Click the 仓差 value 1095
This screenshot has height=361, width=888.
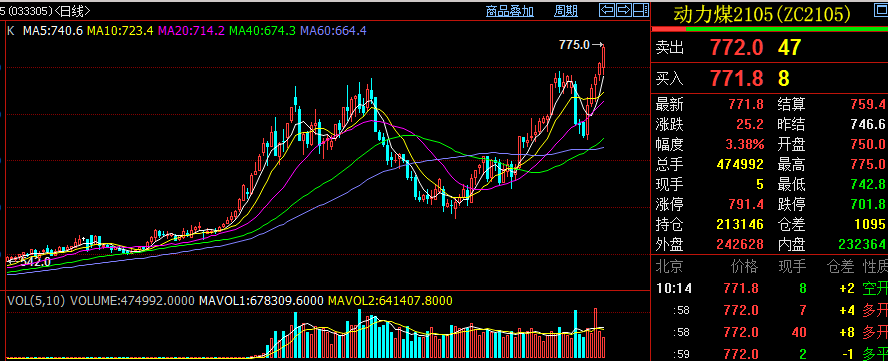tap(870, 224)
